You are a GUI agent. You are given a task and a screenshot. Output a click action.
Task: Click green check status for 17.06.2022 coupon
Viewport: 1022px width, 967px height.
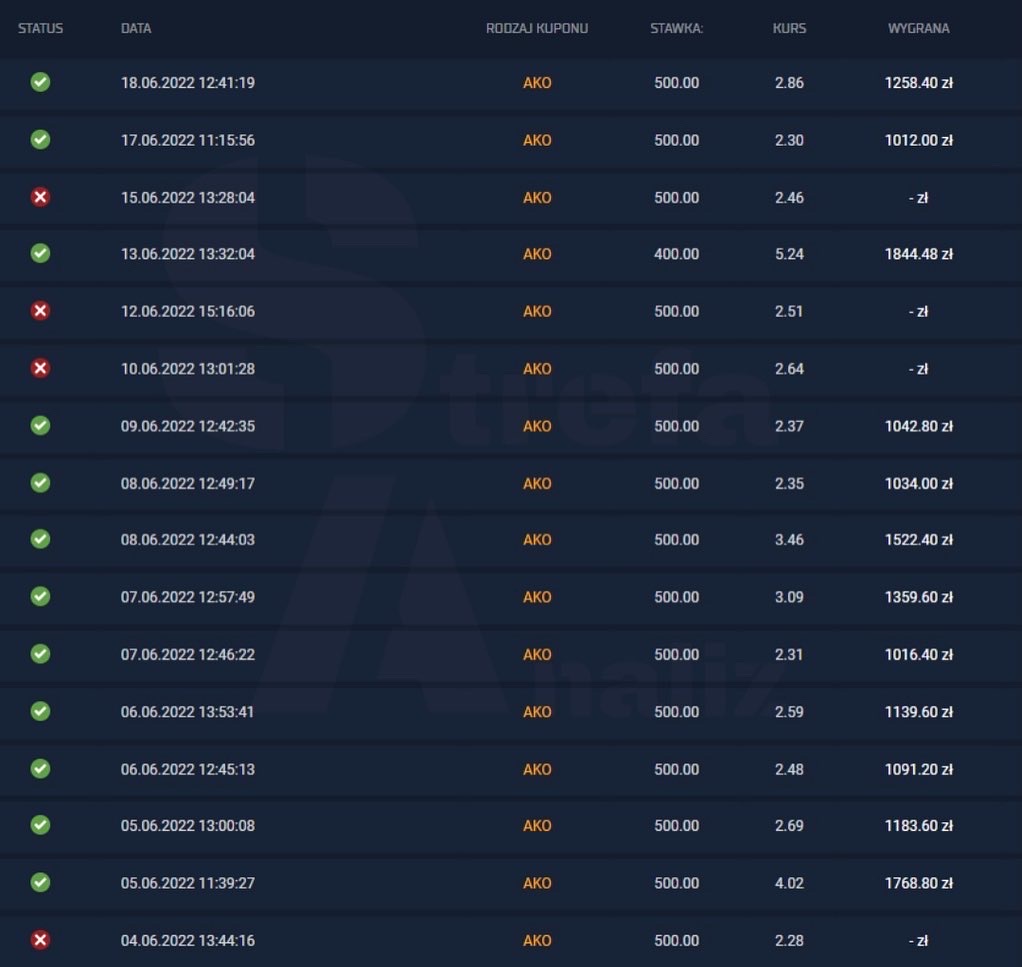(x=40, y=139)
